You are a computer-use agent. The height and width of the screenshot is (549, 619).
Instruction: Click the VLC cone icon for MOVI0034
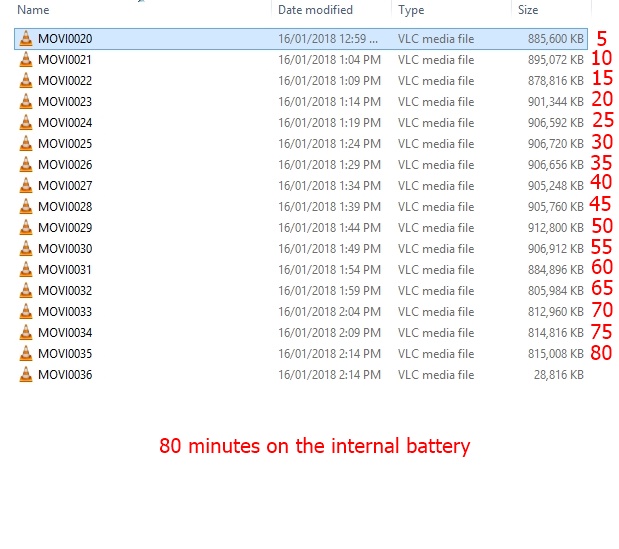click(x=26, y=333)
